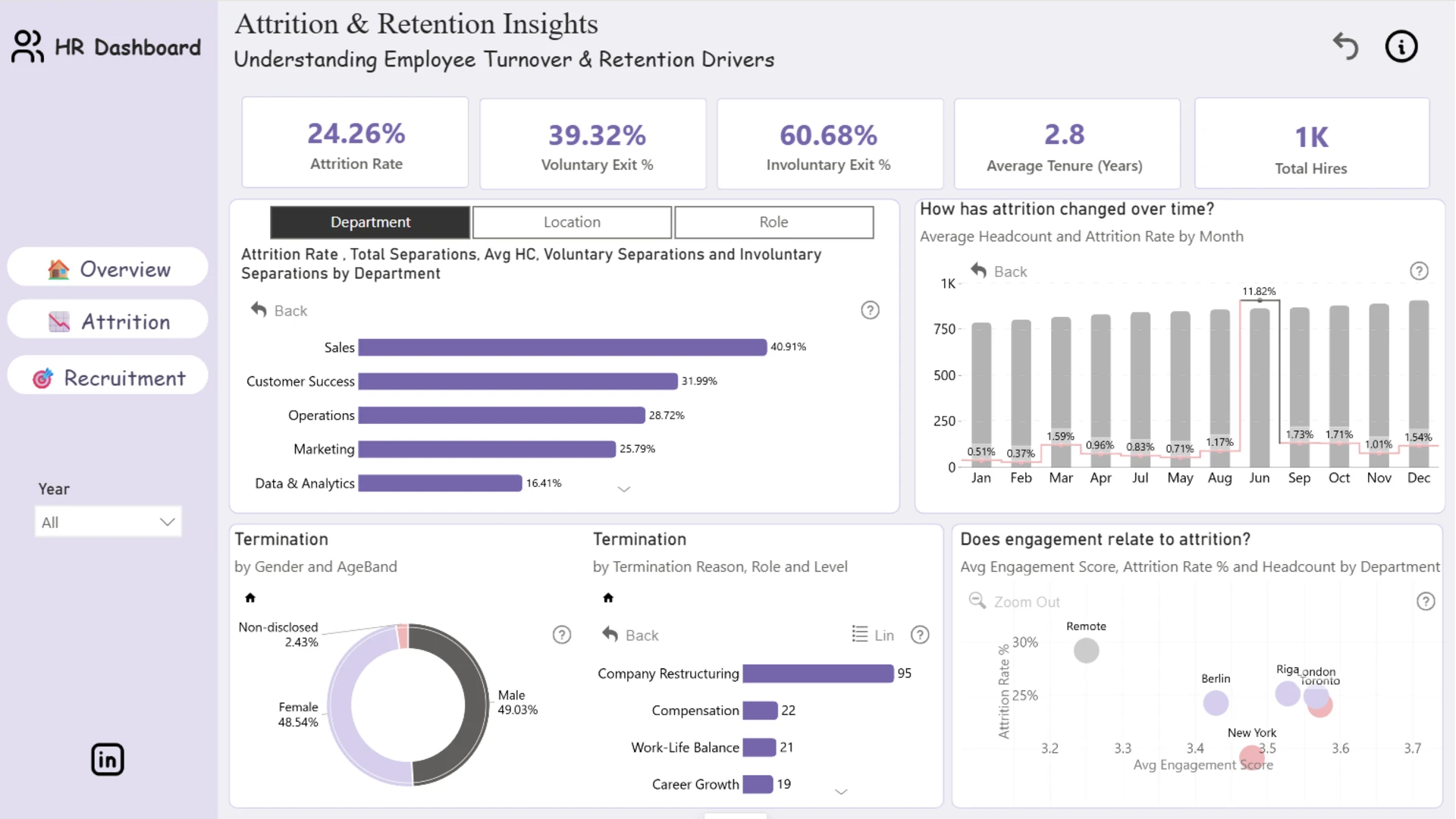This screenshot has height=819, width=1456.
Task: Open the Year filter dropdown
Action: 108,522
